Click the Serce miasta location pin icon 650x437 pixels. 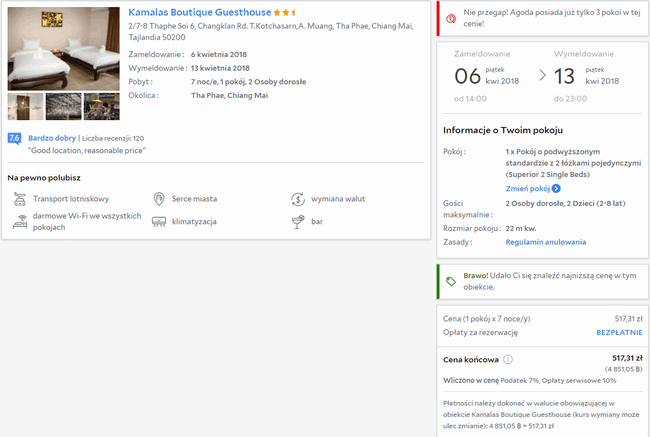click(x=159, y=199)
